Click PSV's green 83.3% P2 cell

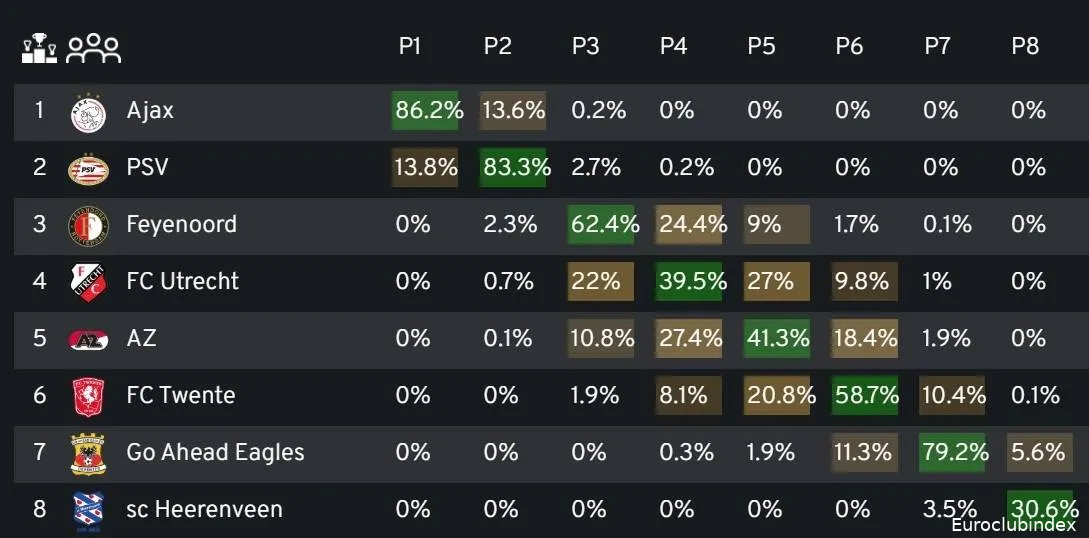coord(514,168)
